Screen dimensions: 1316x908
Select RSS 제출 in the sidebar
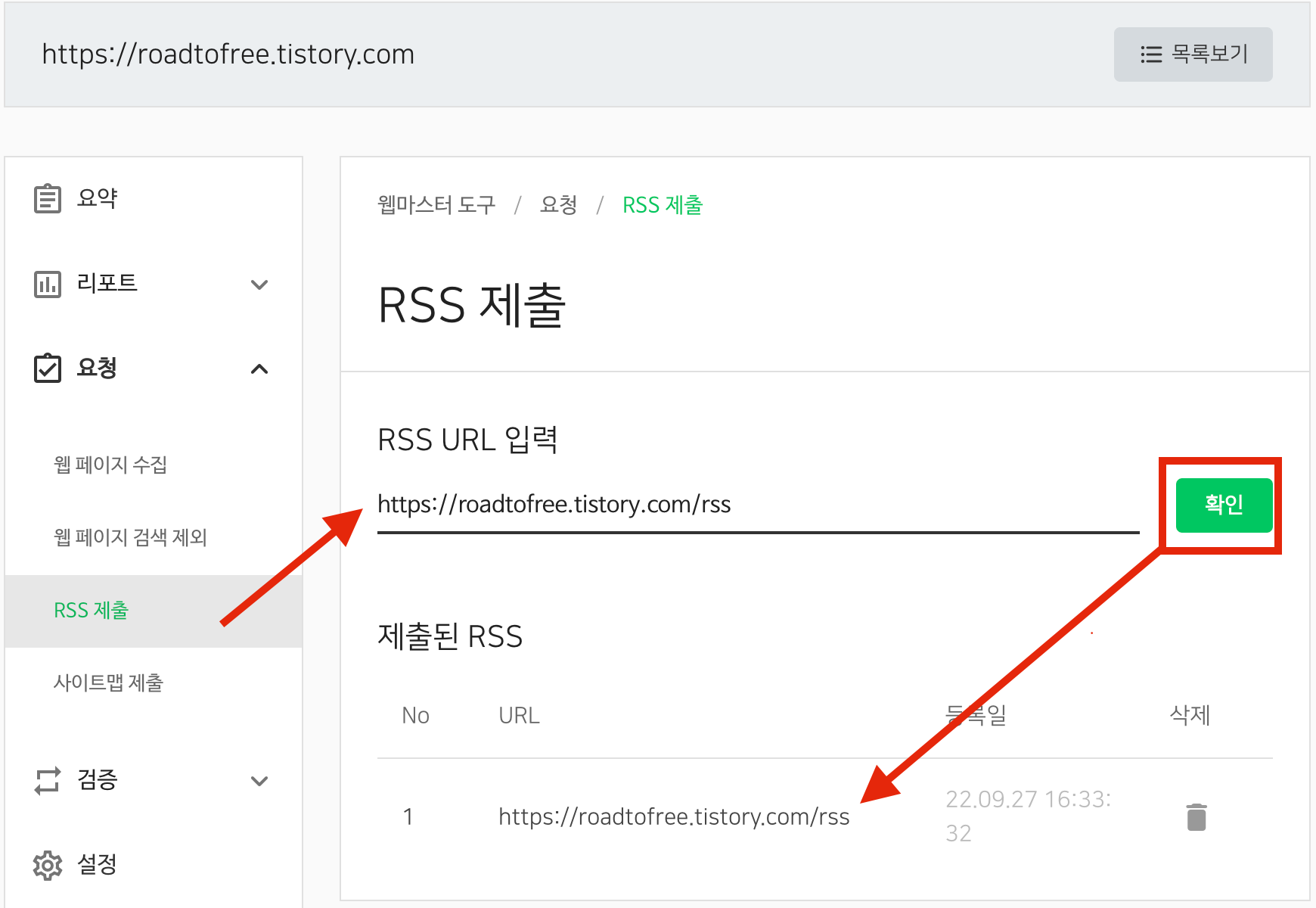point(91,611)
